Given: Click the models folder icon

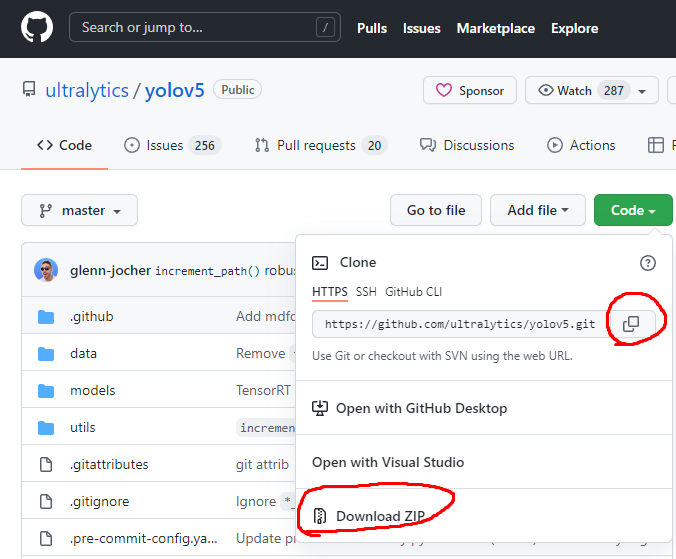Looking at the screenshot, I should click(46, 391).
